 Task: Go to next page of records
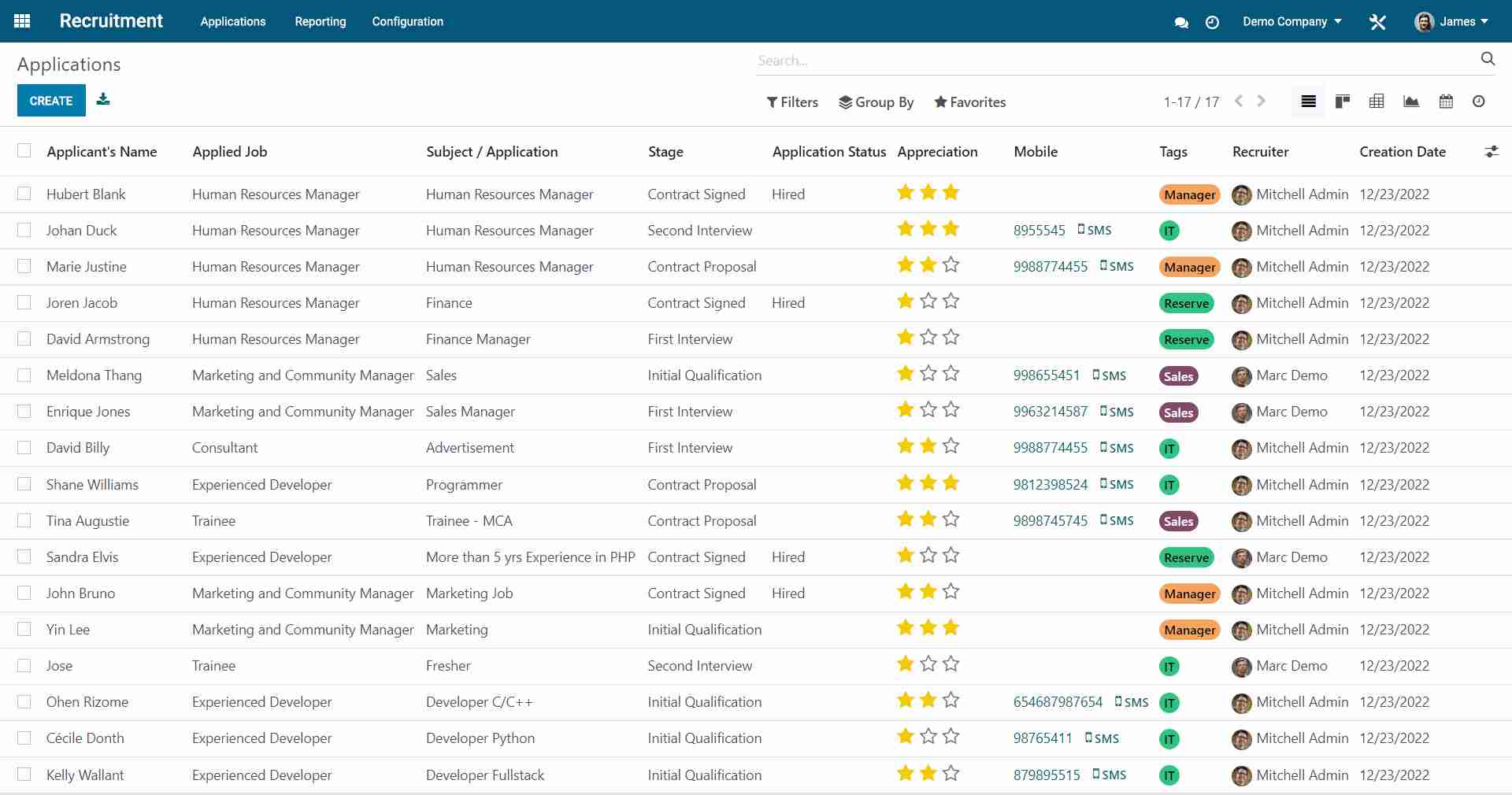click(1261, 101)
